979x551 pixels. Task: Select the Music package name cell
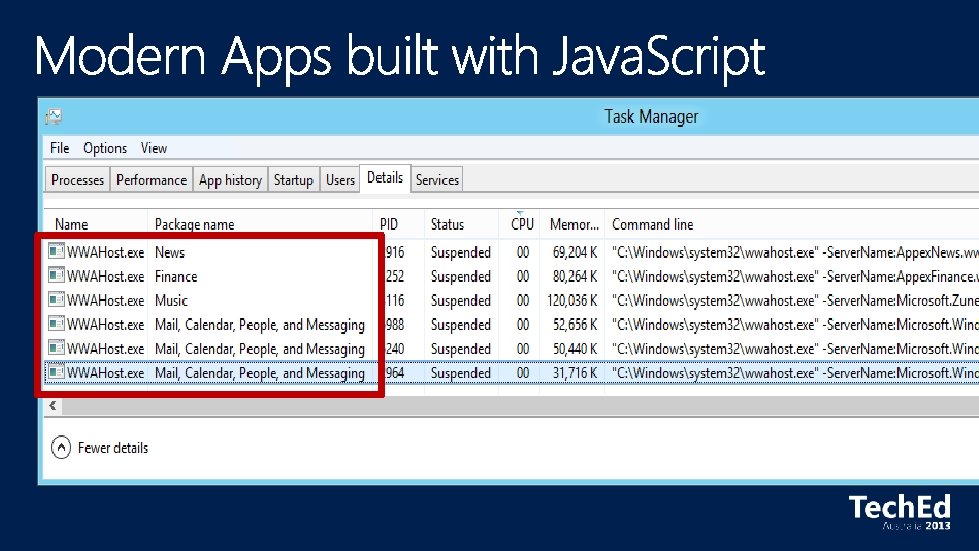[x=171, y=300]
